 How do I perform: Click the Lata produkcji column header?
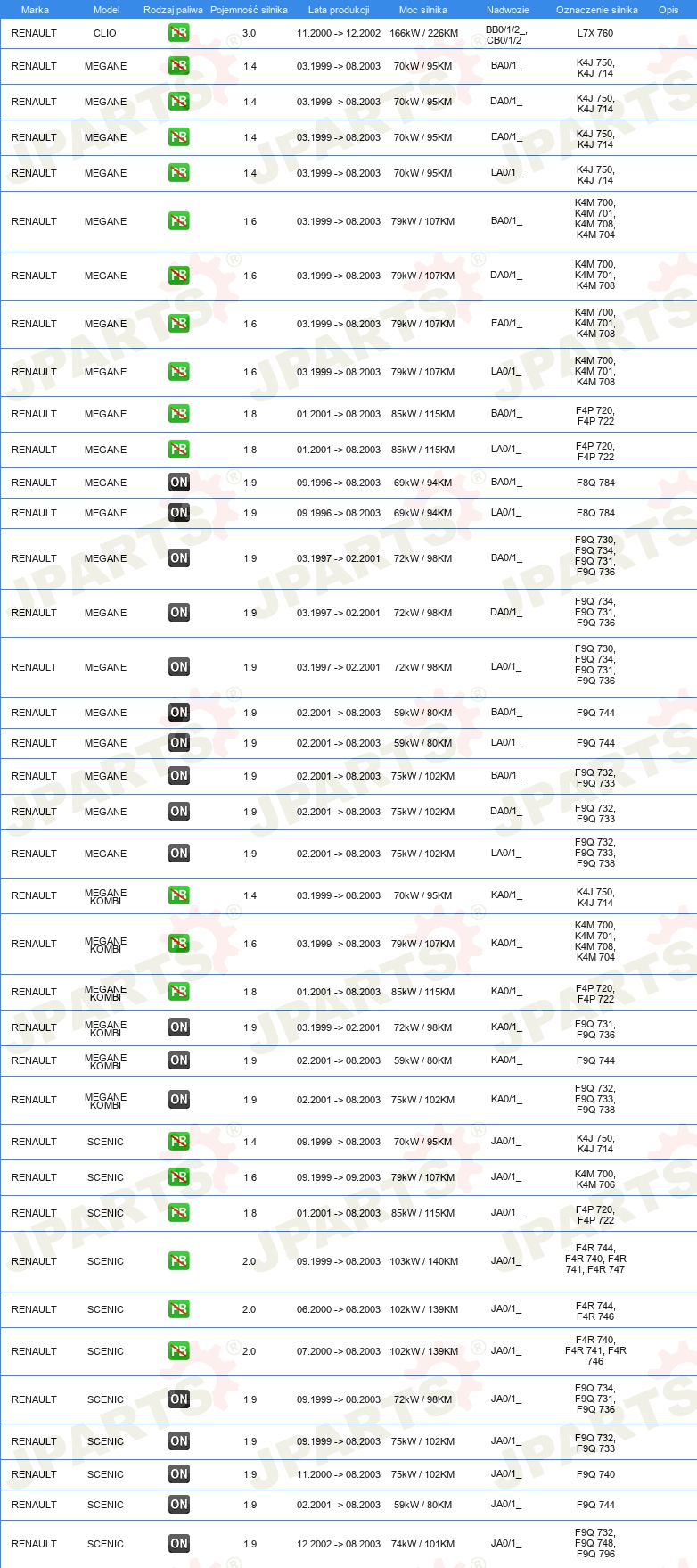[339, 10]
